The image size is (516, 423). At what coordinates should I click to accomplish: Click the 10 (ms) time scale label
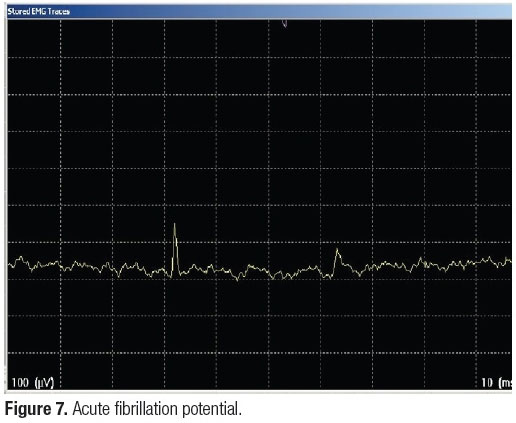tap(496, 382)
